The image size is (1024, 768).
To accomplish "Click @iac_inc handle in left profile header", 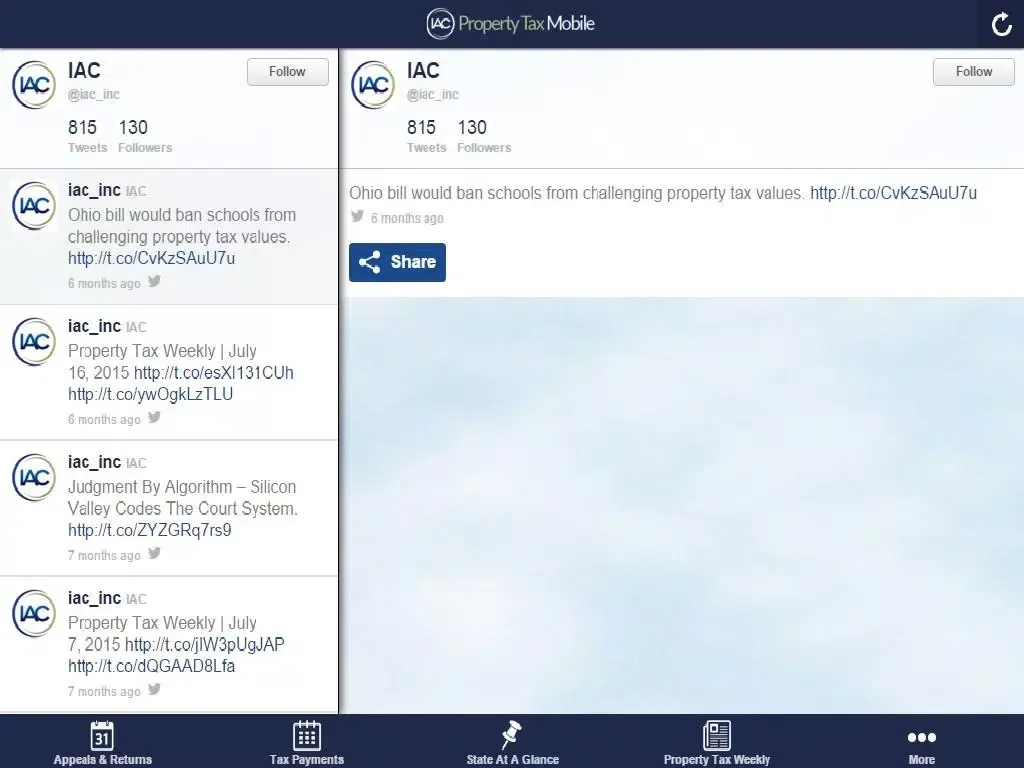I will coord(93,95).
